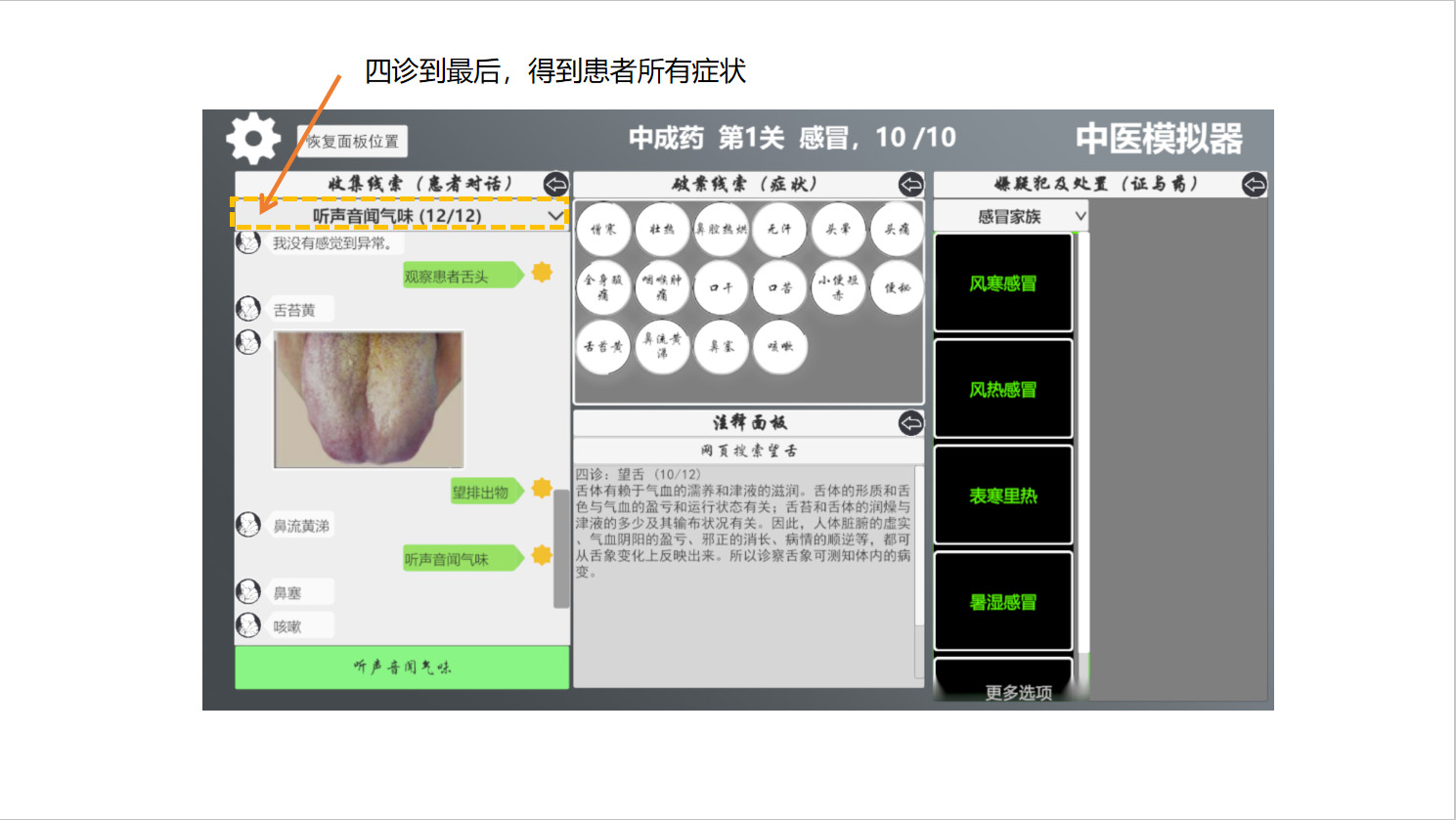Click the 网页搜索望舌 header
The height and width of the screenshot is (820, 1456).
[x=748, y=449]
